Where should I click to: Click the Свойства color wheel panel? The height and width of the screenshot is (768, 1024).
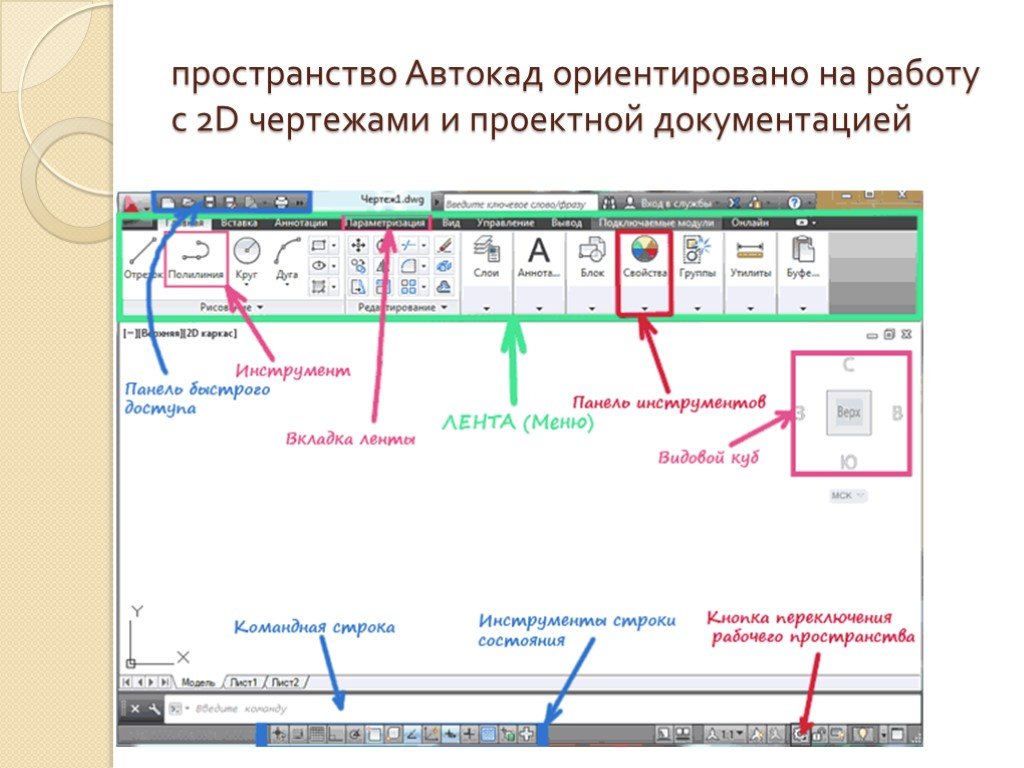[645, 258]
